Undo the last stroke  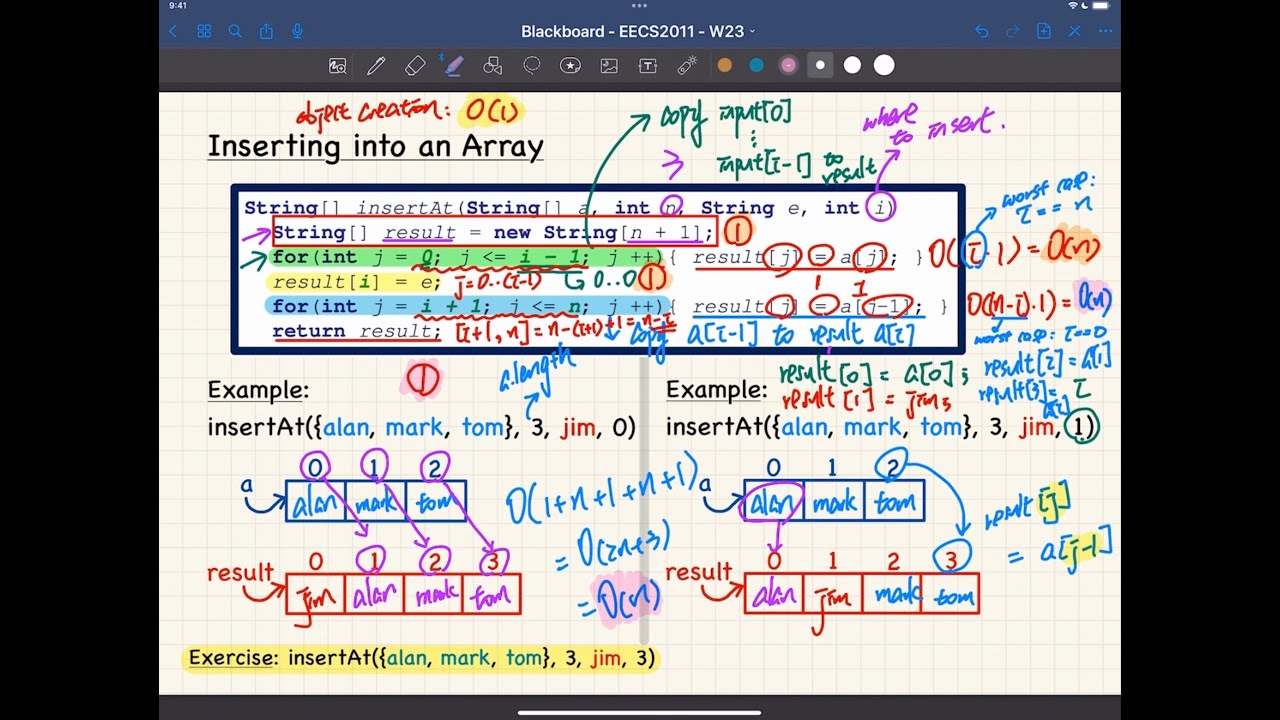point(981,31)
